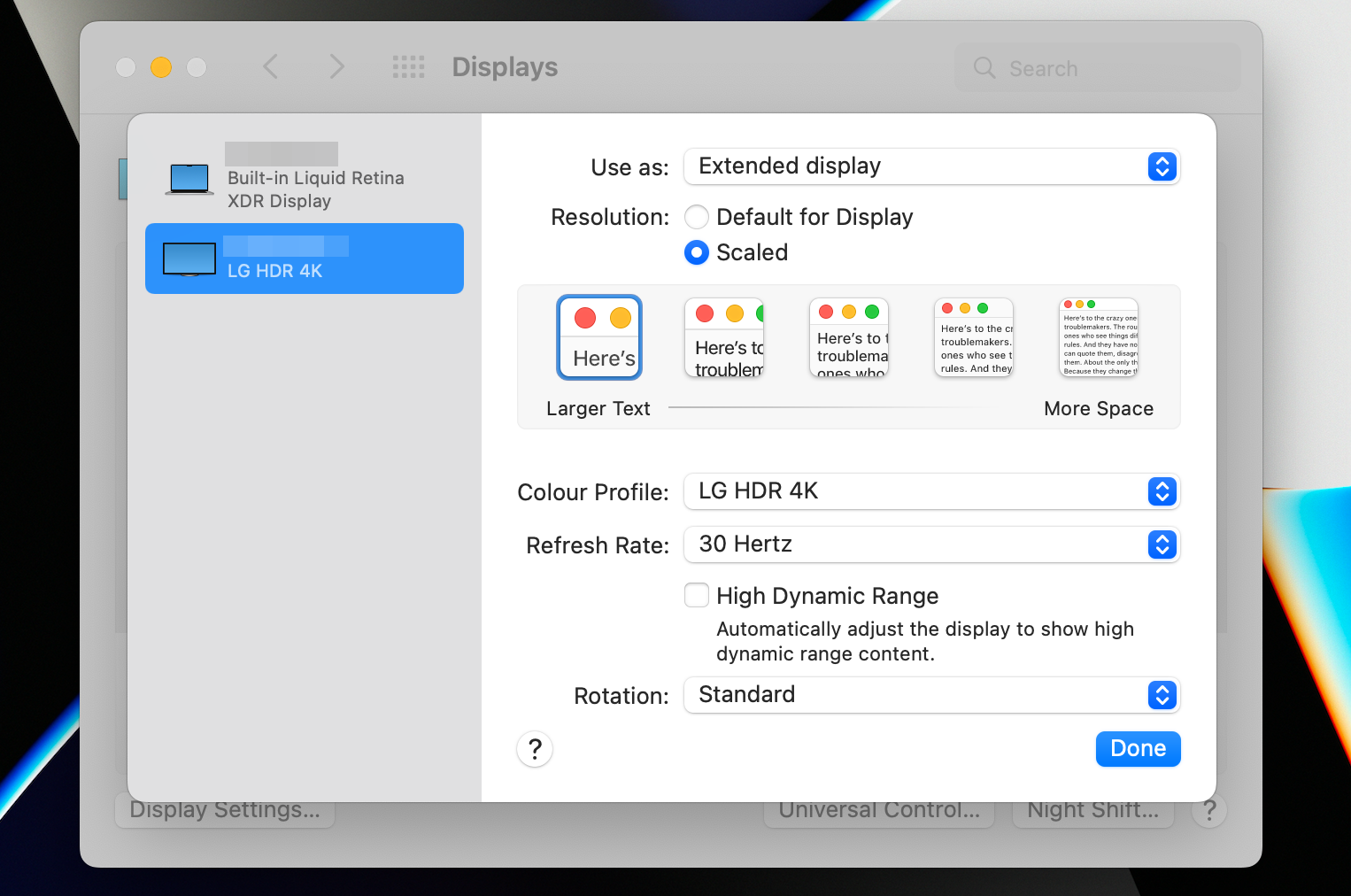The image size is (1351, 896).
Task: Click the back navigation arrow
Action: pyautogui.click(x=271, y=66)
